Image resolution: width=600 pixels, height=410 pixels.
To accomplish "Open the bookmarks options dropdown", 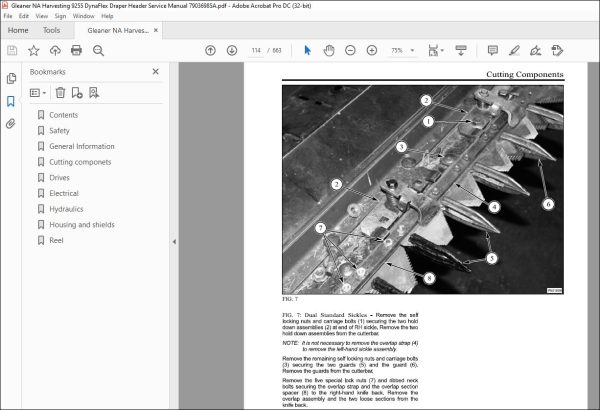I will (38, 93).
